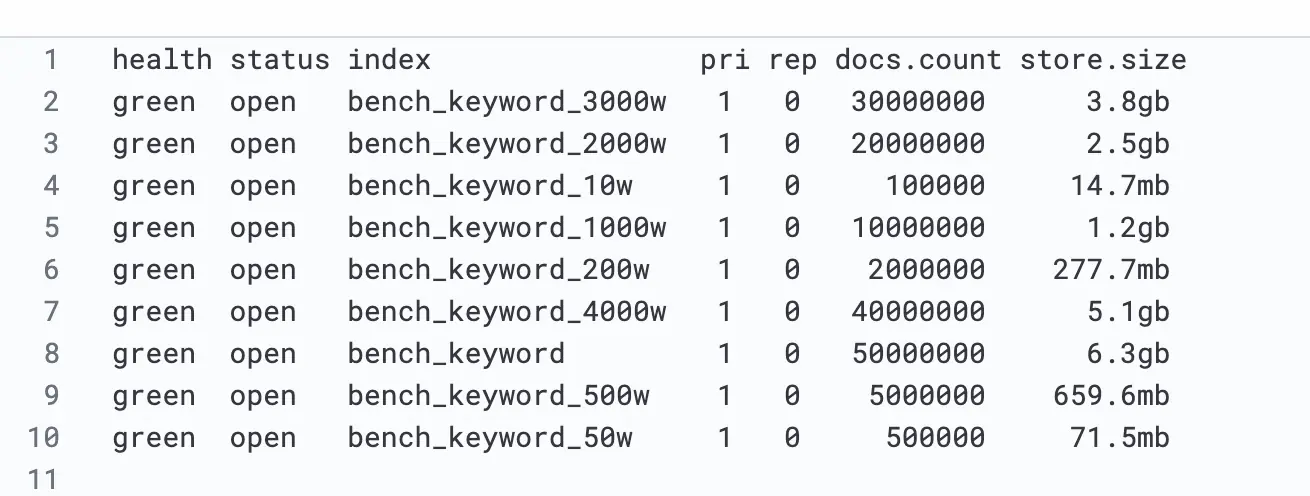
Task: Click line number 1 in gutter
Action: (x=51, y=60)
